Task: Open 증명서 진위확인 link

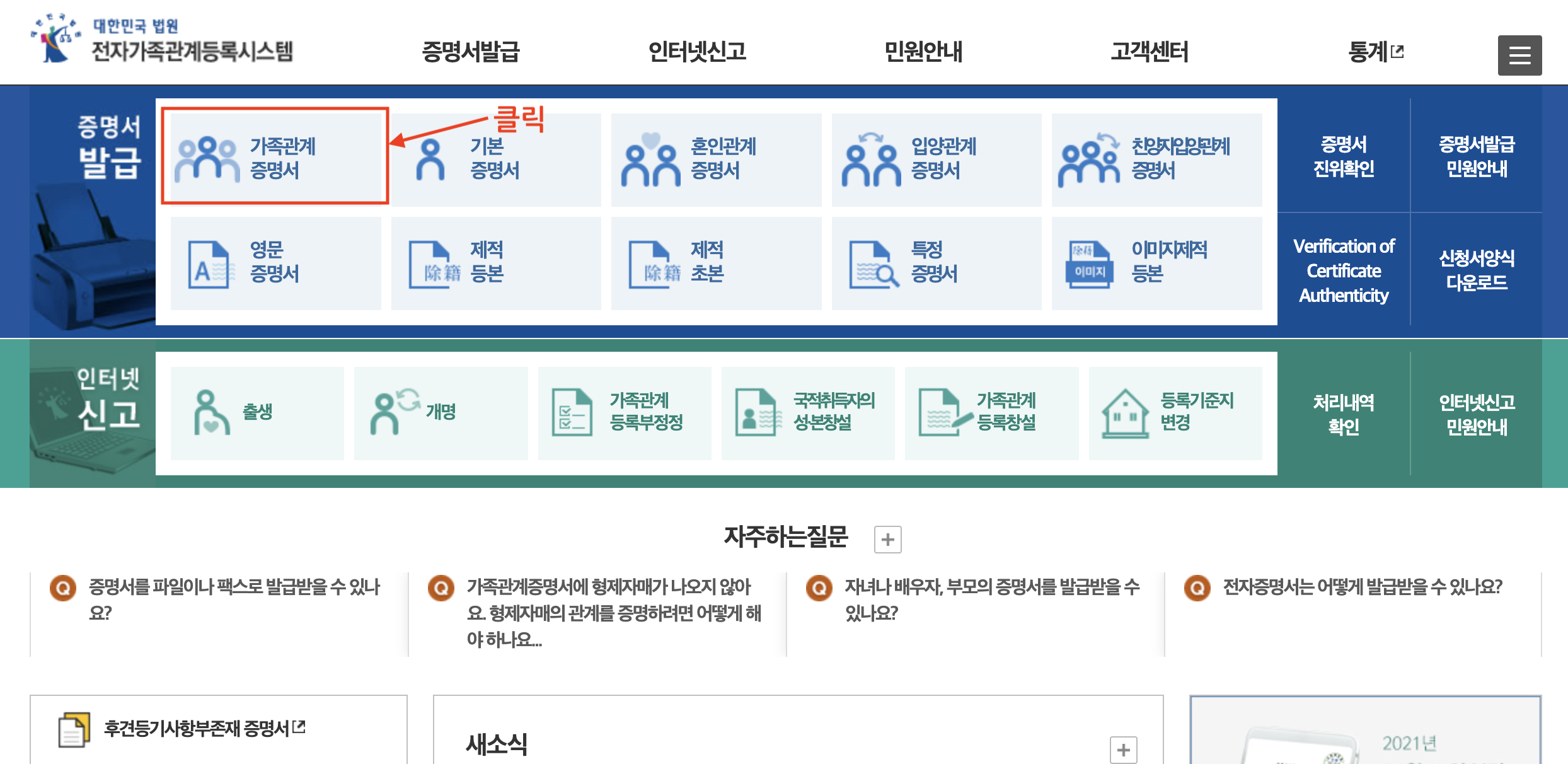Action: (x=1344, y=156)
